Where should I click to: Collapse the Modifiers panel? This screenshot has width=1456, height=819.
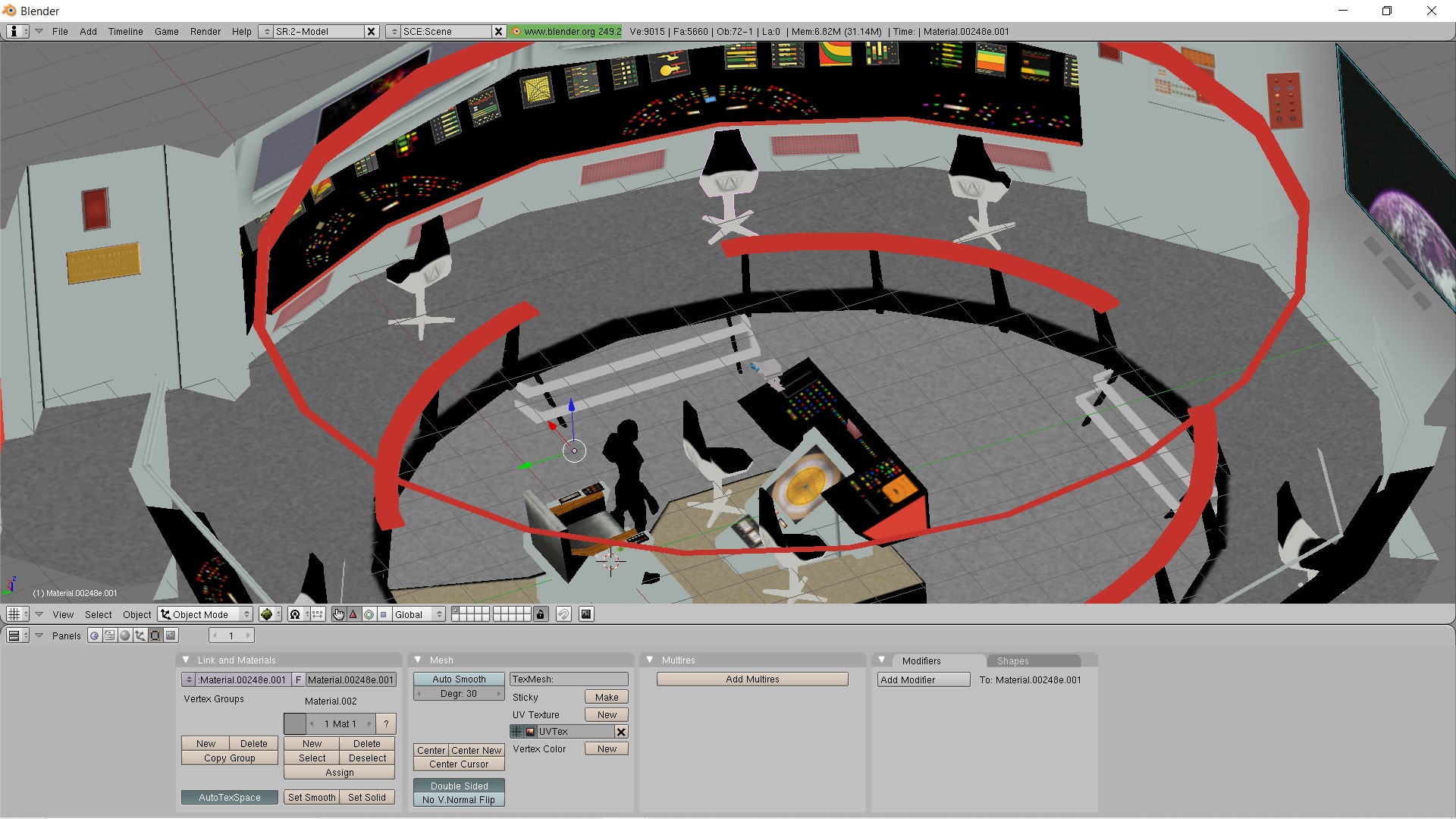pos(882,660)
